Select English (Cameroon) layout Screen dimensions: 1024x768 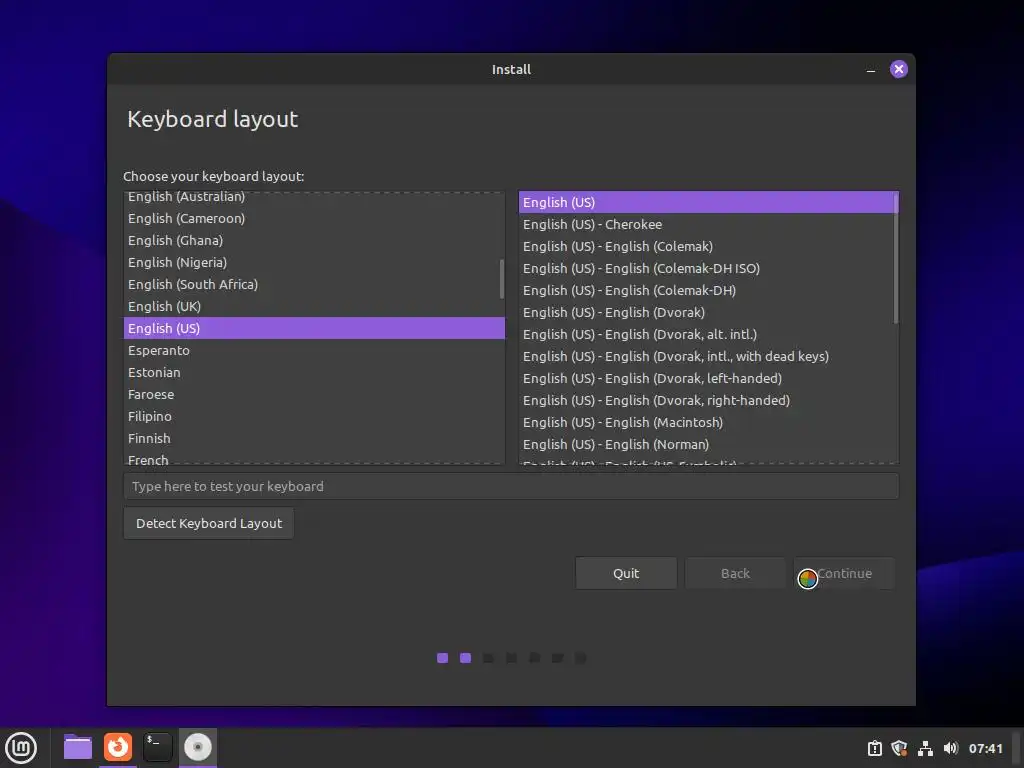point(314,219)
